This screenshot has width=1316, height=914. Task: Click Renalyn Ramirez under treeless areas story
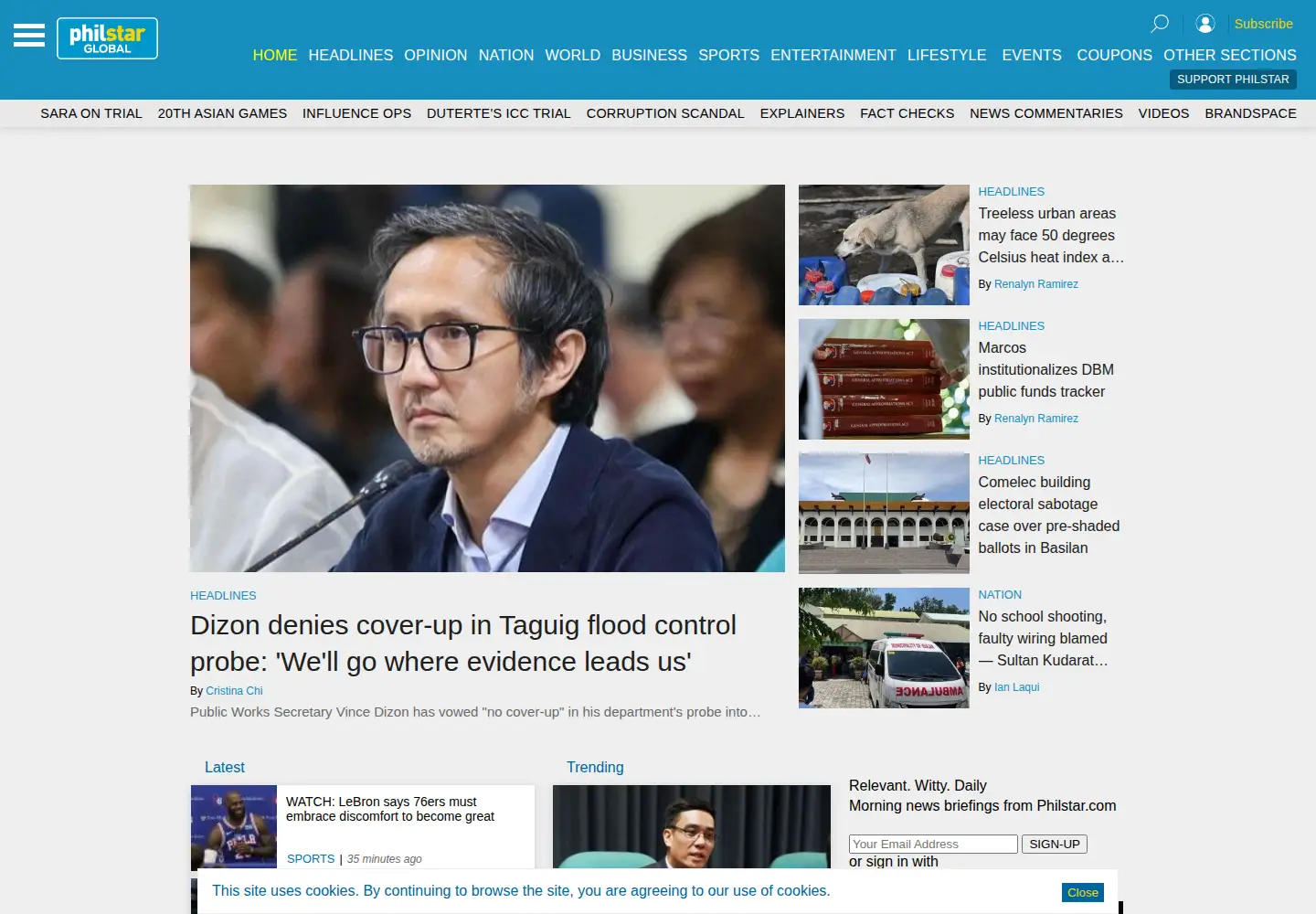click(x=1036, y=284)
